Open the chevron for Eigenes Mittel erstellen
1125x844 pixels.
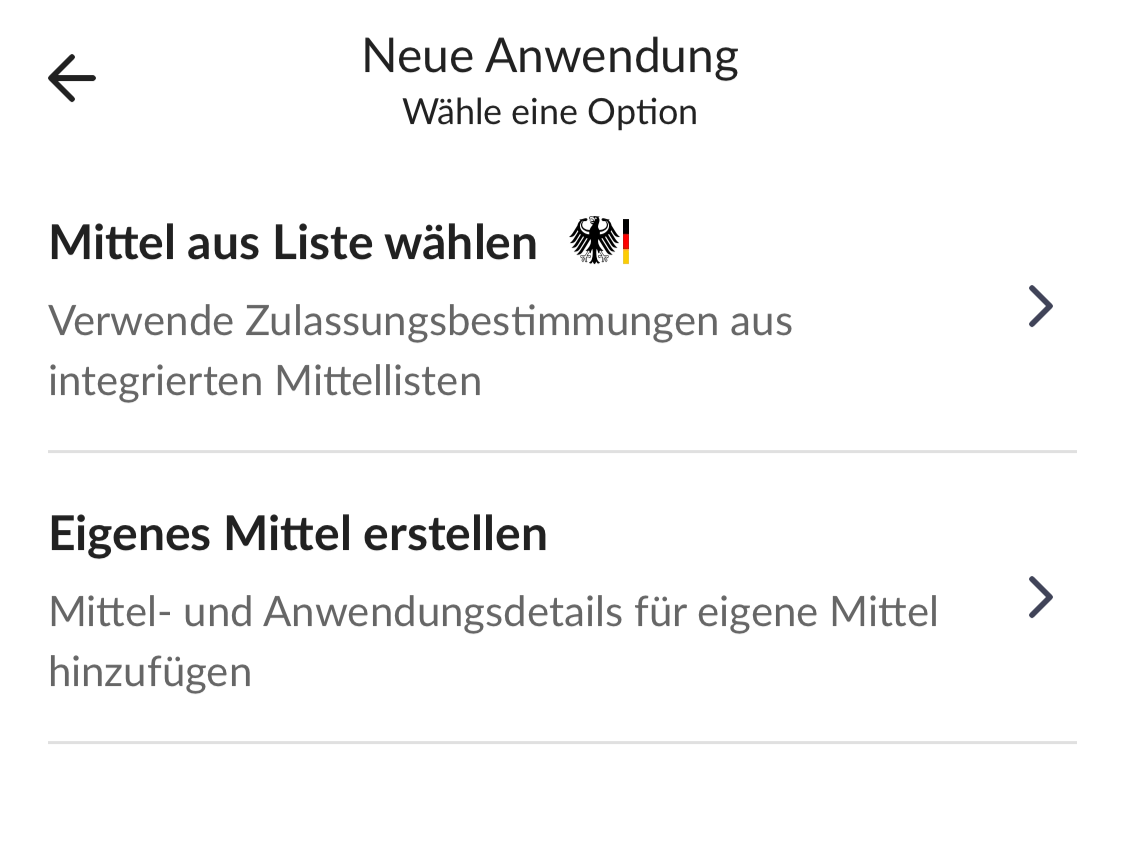(1041, 598)
